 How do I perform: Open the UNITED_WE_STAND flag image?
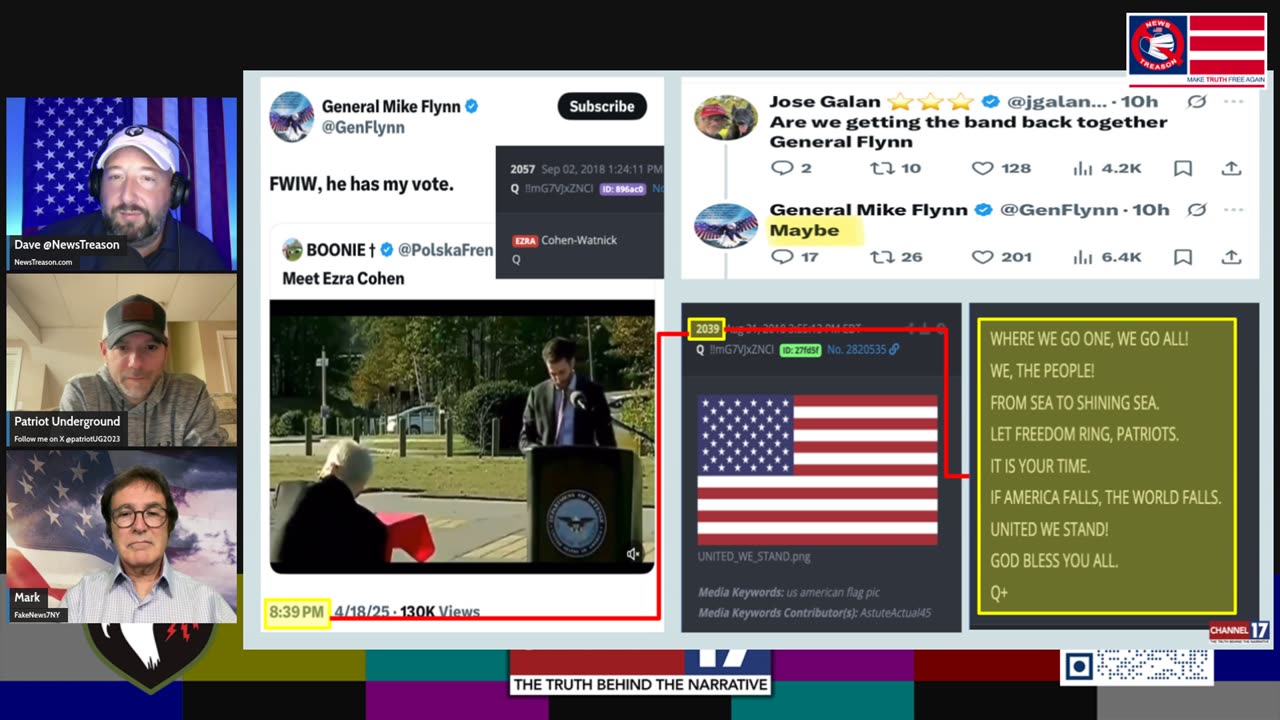pos(817,469)
